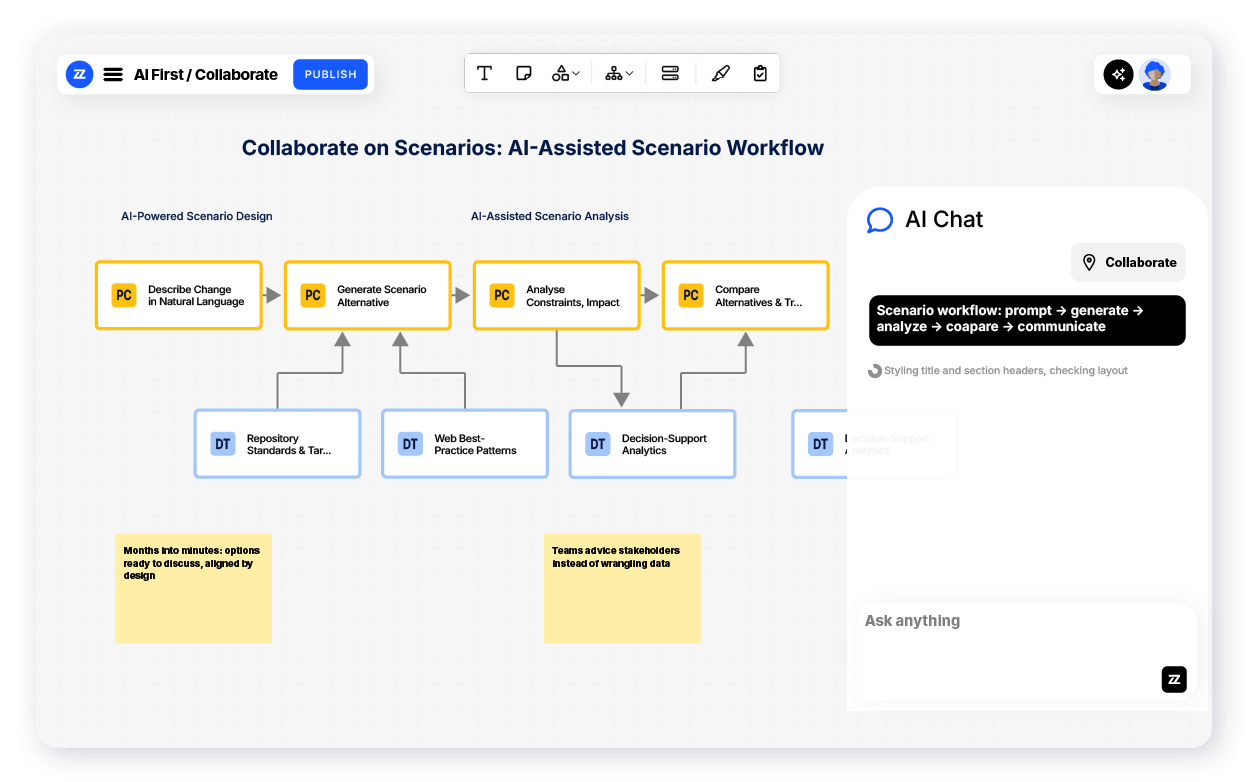Image resolution: width=1250 pixels, height=782 pixels.
Task: Click the send button in AI Chat
Action: click(1174, 679)
